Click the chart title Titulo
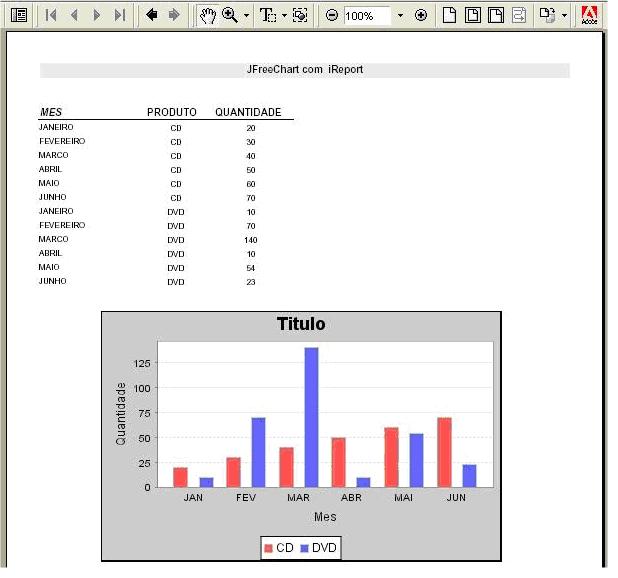Image resolution: width=618 pixels, height=578 pixels. (301, 324)
